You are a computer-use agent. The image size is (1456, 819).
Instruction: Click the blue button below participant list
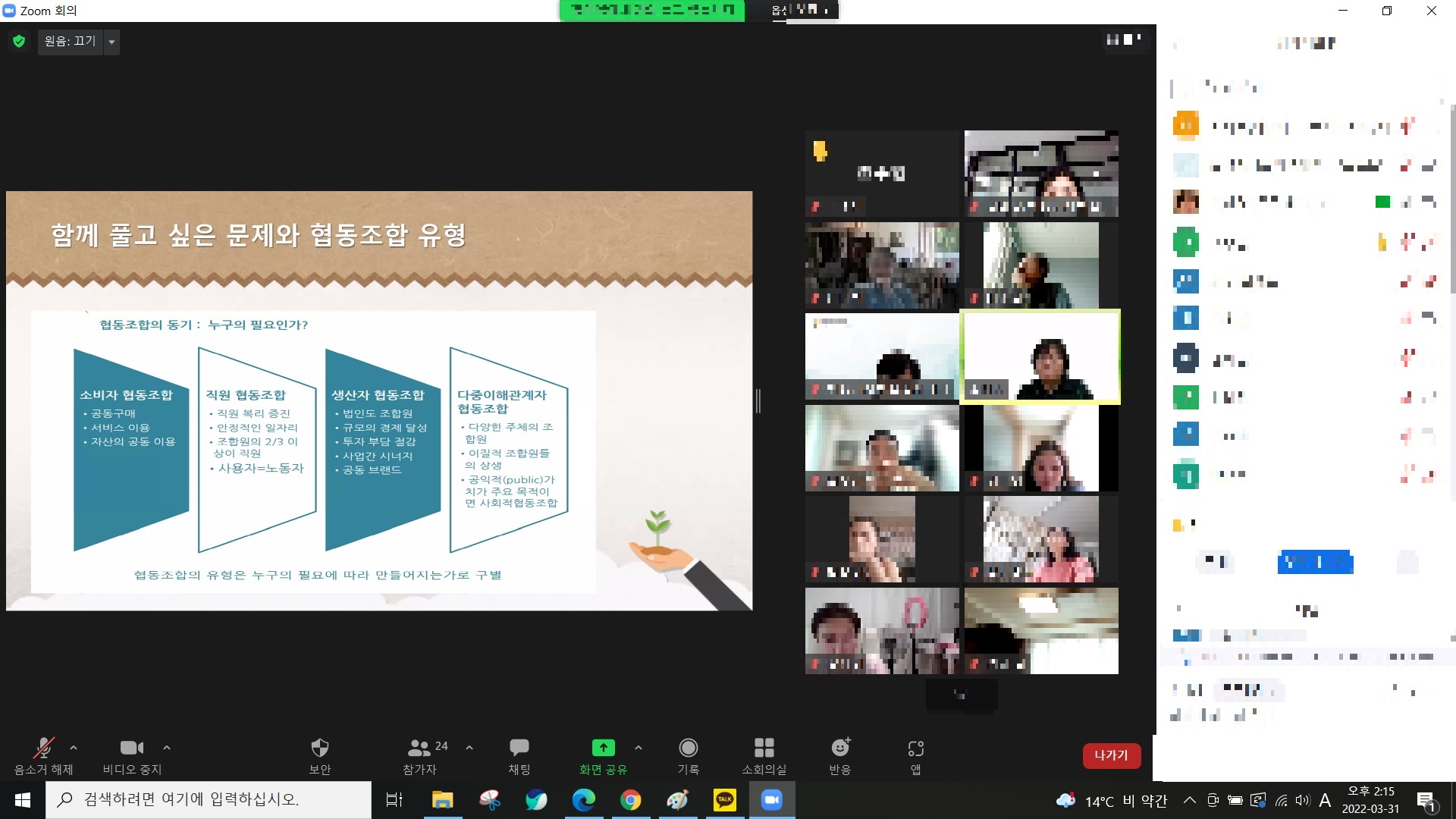1315,562
